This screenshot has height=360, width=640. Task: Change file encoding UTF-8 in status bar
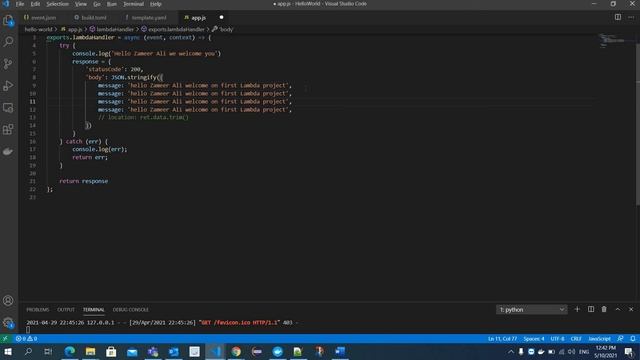(557, 339)
